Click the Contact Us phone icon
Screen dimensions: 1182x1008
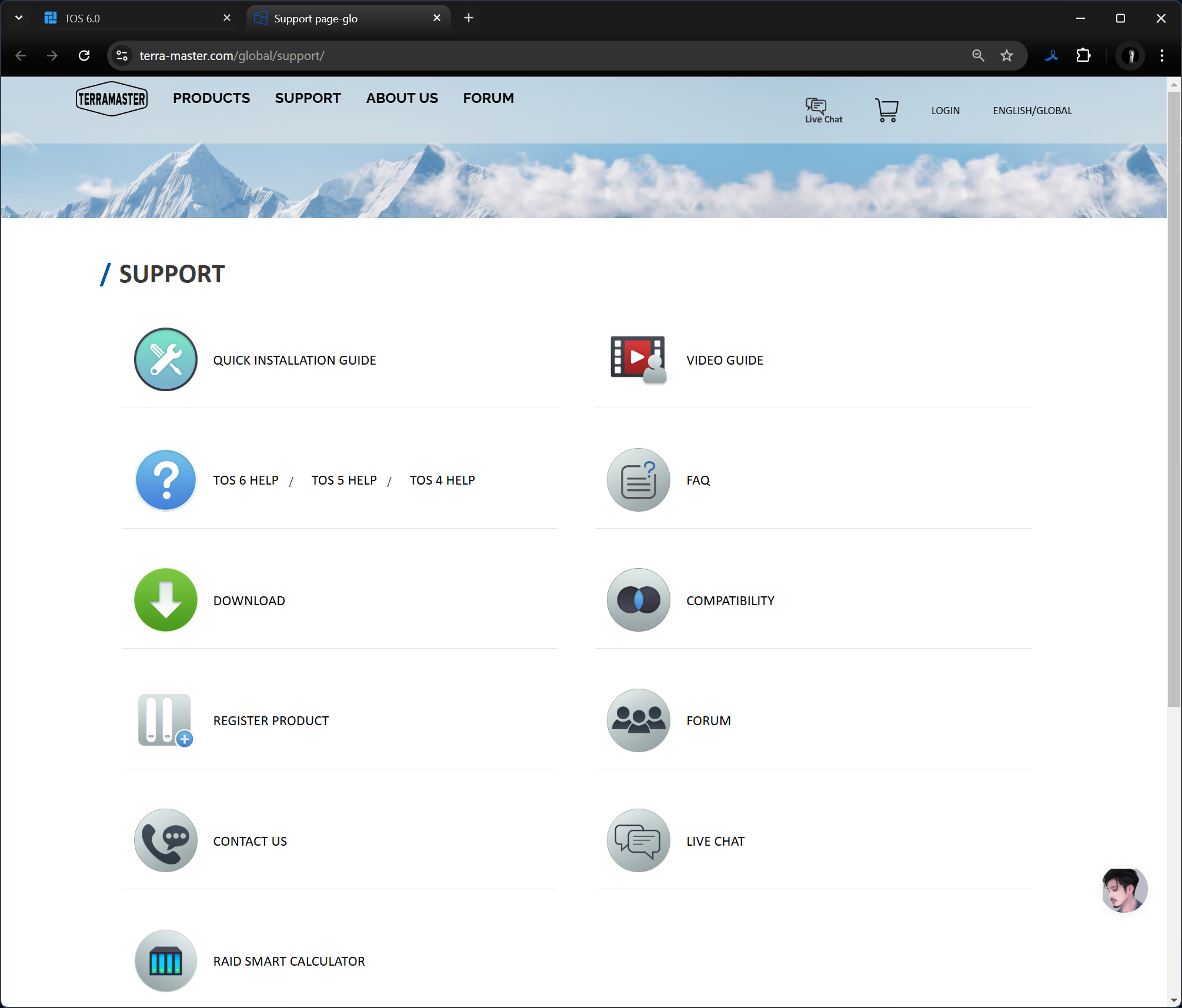point(165,840)
